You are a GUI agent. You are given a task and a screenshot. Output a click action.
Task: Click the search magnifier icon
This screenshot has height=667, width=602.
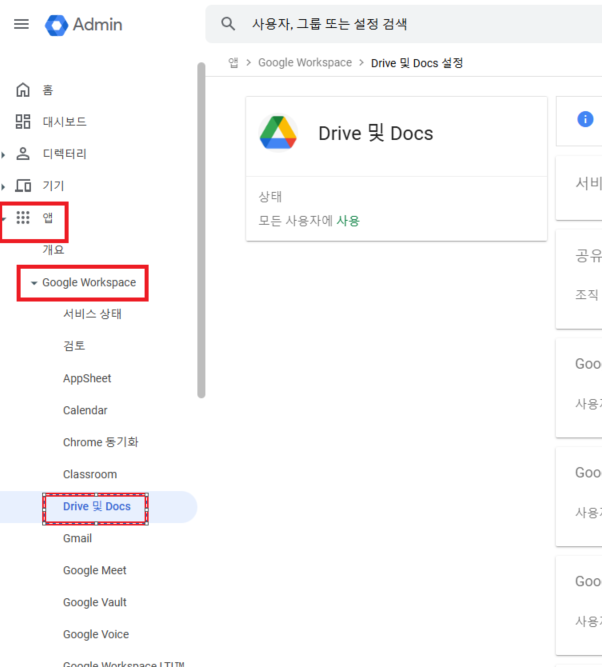pos(228,24)
